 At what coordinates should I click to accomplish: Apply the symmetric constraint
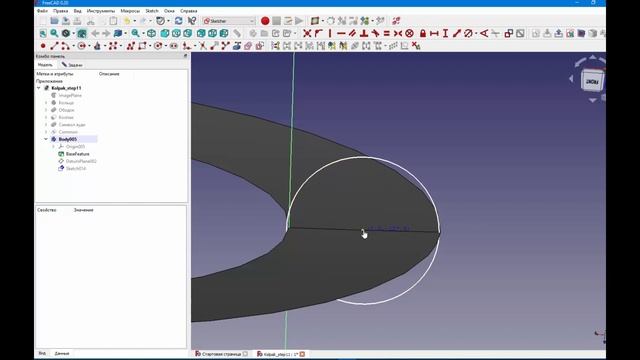click(398, 33)
